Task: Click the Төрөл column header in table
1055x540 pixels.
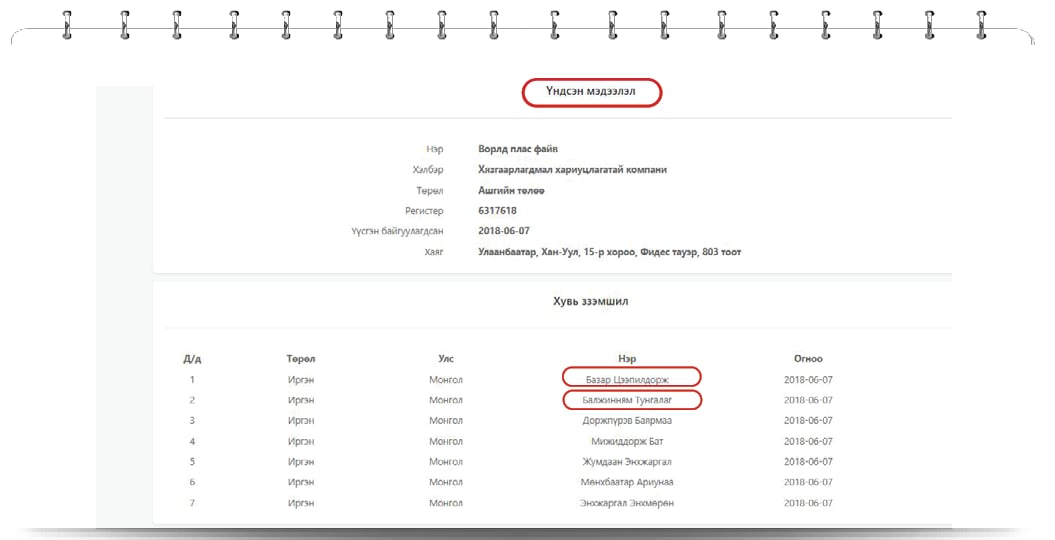Action: [301, 358]
